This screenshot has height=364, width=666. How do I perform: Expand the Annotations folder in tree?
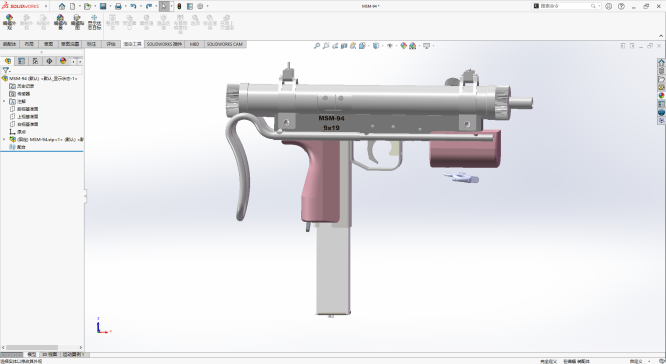[4, 102]
